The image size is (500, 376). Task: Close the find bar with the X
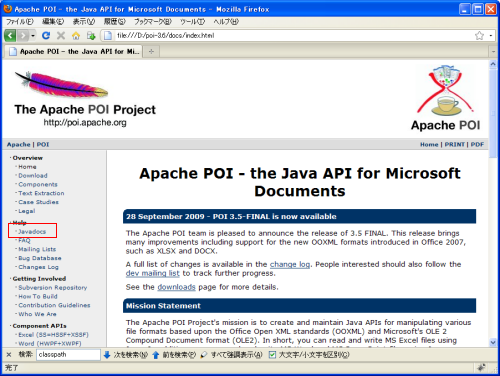coord(9,355)
